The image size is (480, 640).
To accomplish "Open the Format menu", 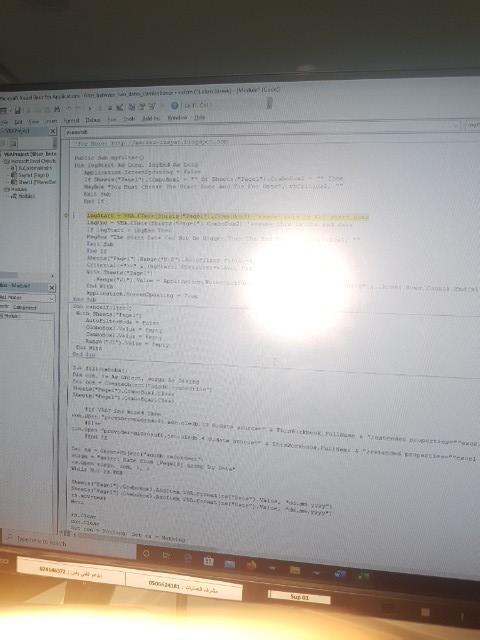I will 71,121.
